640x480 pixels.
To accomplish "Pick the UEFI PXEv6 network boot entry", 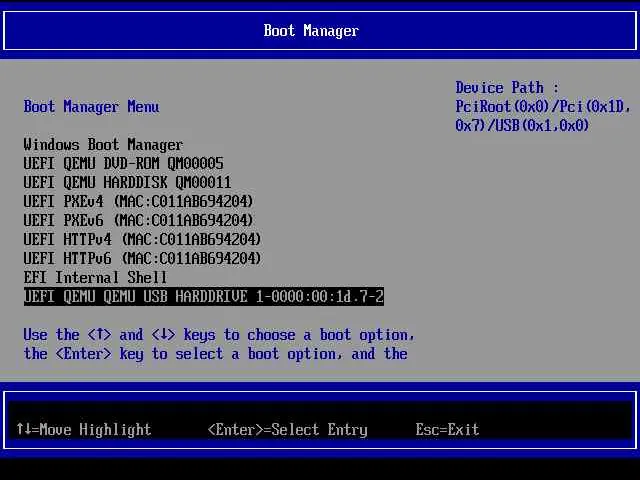I will pyautogui.click(x=138, y=220).
